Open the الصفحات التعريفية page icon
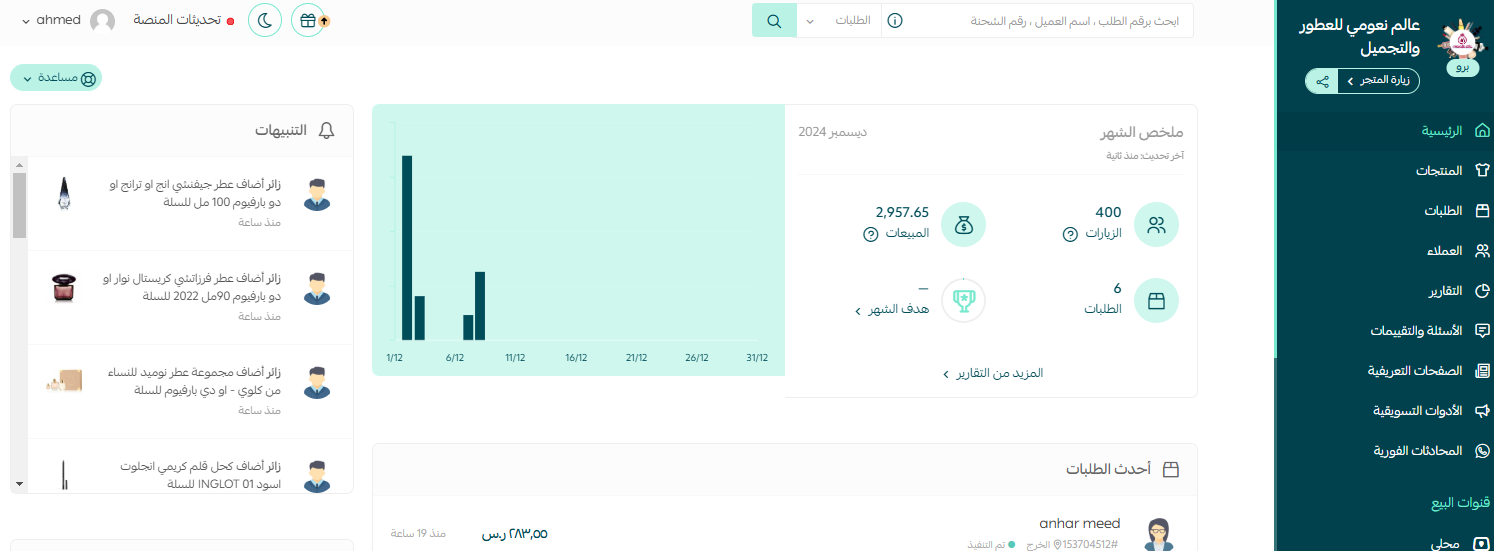Screen dimensions: 1494x551 click(x=1482, y=370)
